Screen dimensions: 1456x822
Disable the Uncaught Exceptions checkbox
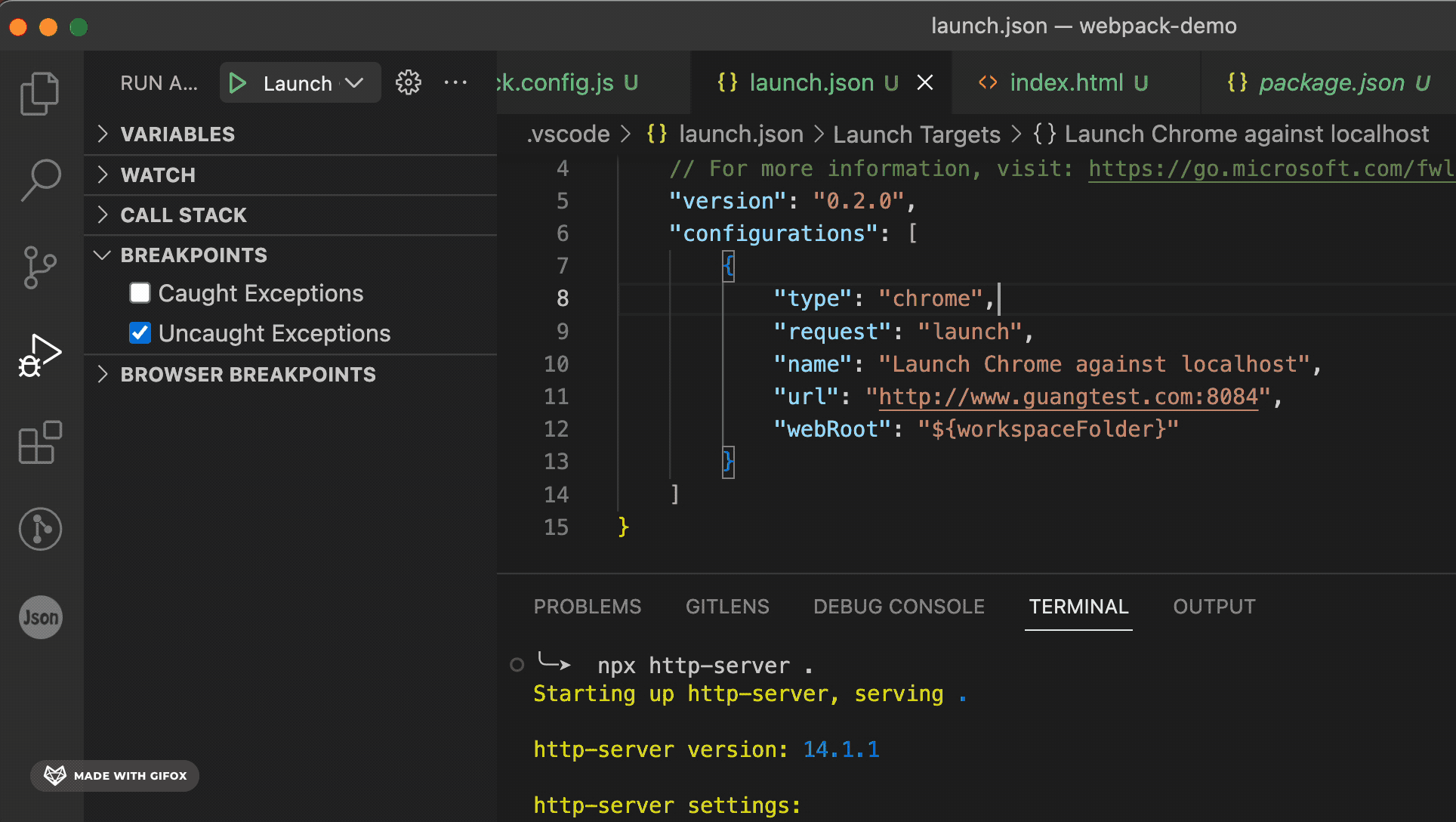[140, 333]
